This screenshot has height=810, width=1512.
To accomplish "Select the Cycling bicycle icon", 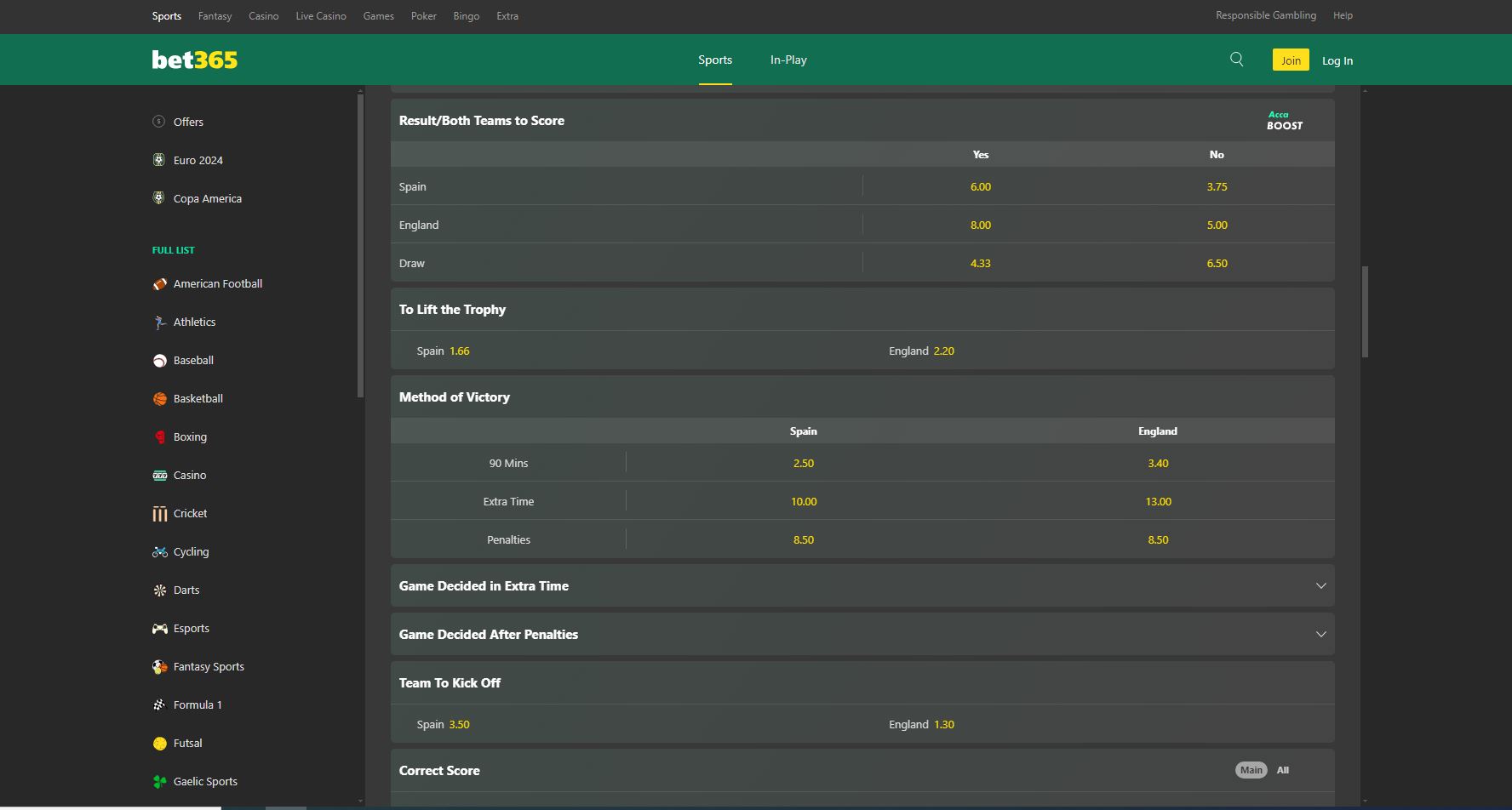I will [x=159, y=552].
